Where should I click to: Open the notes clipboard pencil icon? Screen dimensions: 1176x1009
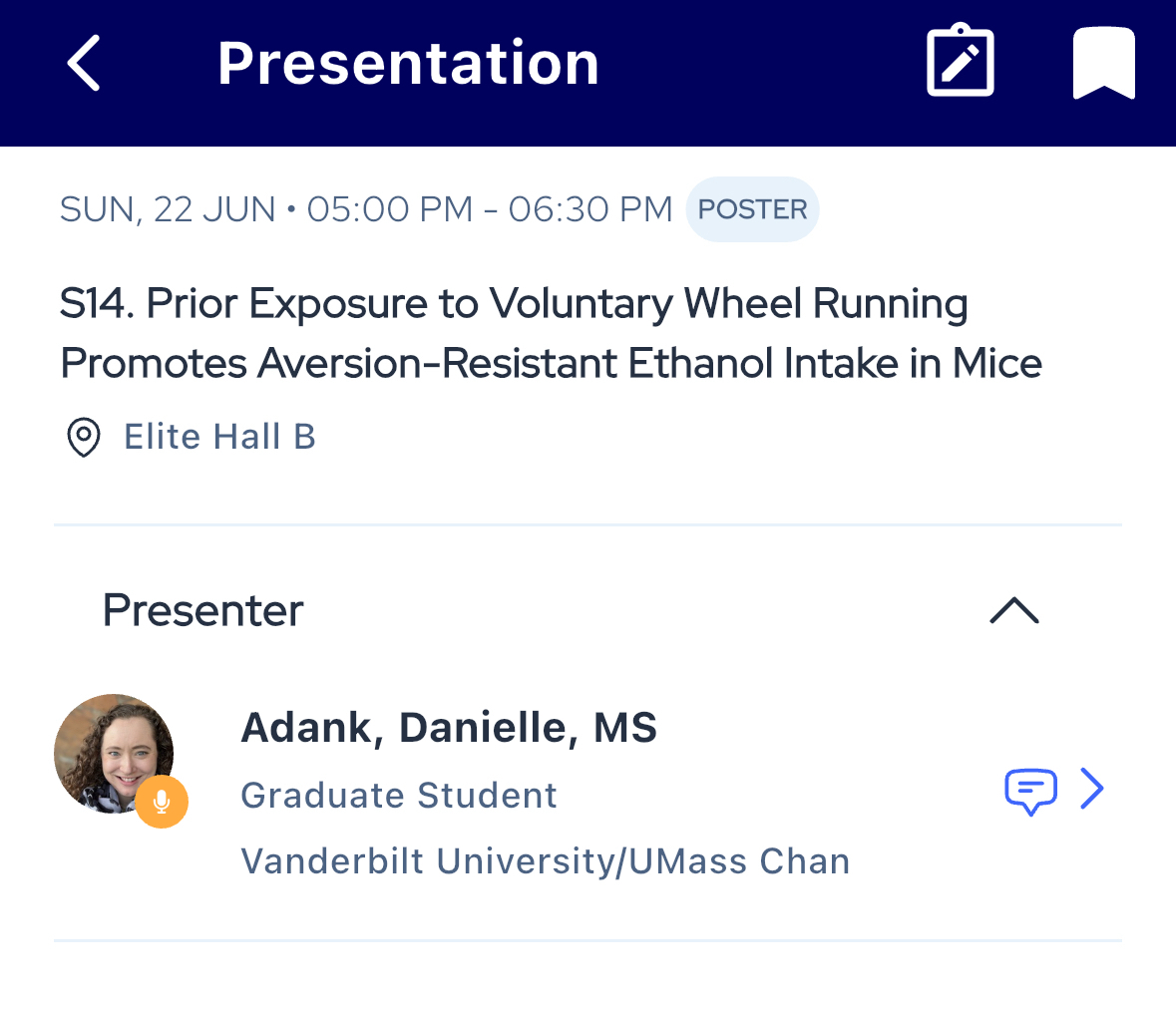[960, 63]
